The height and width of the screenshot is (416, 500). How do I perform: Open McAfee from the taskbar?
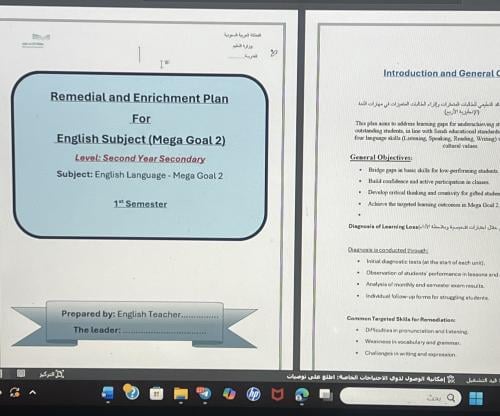[x=277, y=394]
